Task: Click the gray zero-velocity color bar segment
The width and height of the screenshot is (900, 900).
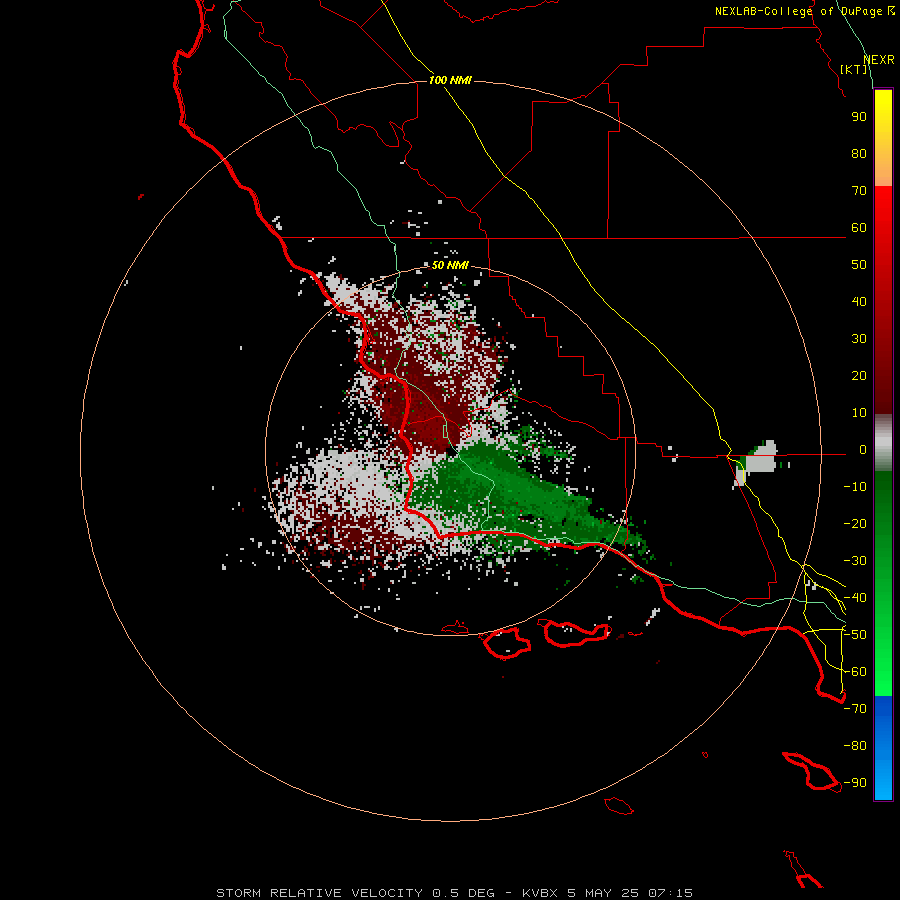Action: point(883,443)
